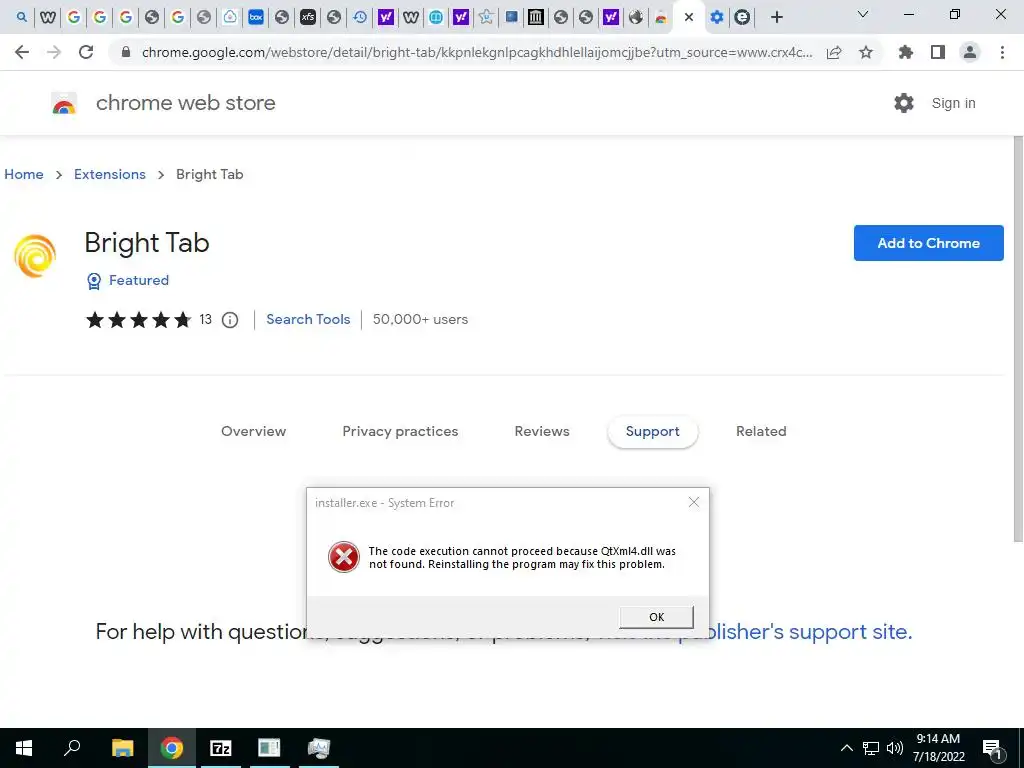Switch to the rainbow web store tab
The height and width of the screenshot is (768, 1024).
pyautogui.click(x=661, y=17)
